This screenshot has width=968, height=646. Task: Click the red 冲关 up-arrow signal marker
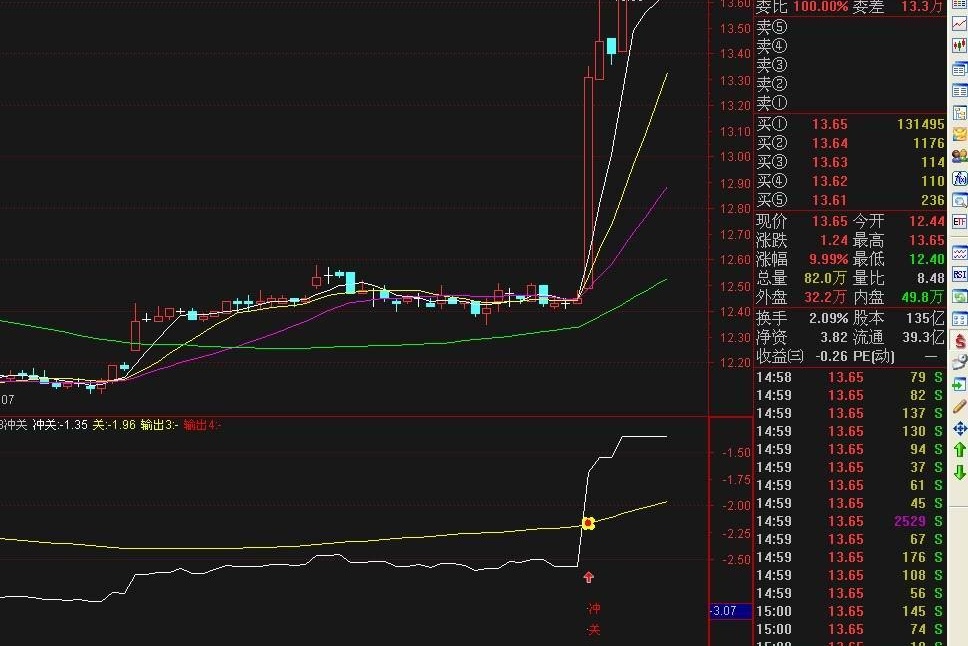(588, 577)
